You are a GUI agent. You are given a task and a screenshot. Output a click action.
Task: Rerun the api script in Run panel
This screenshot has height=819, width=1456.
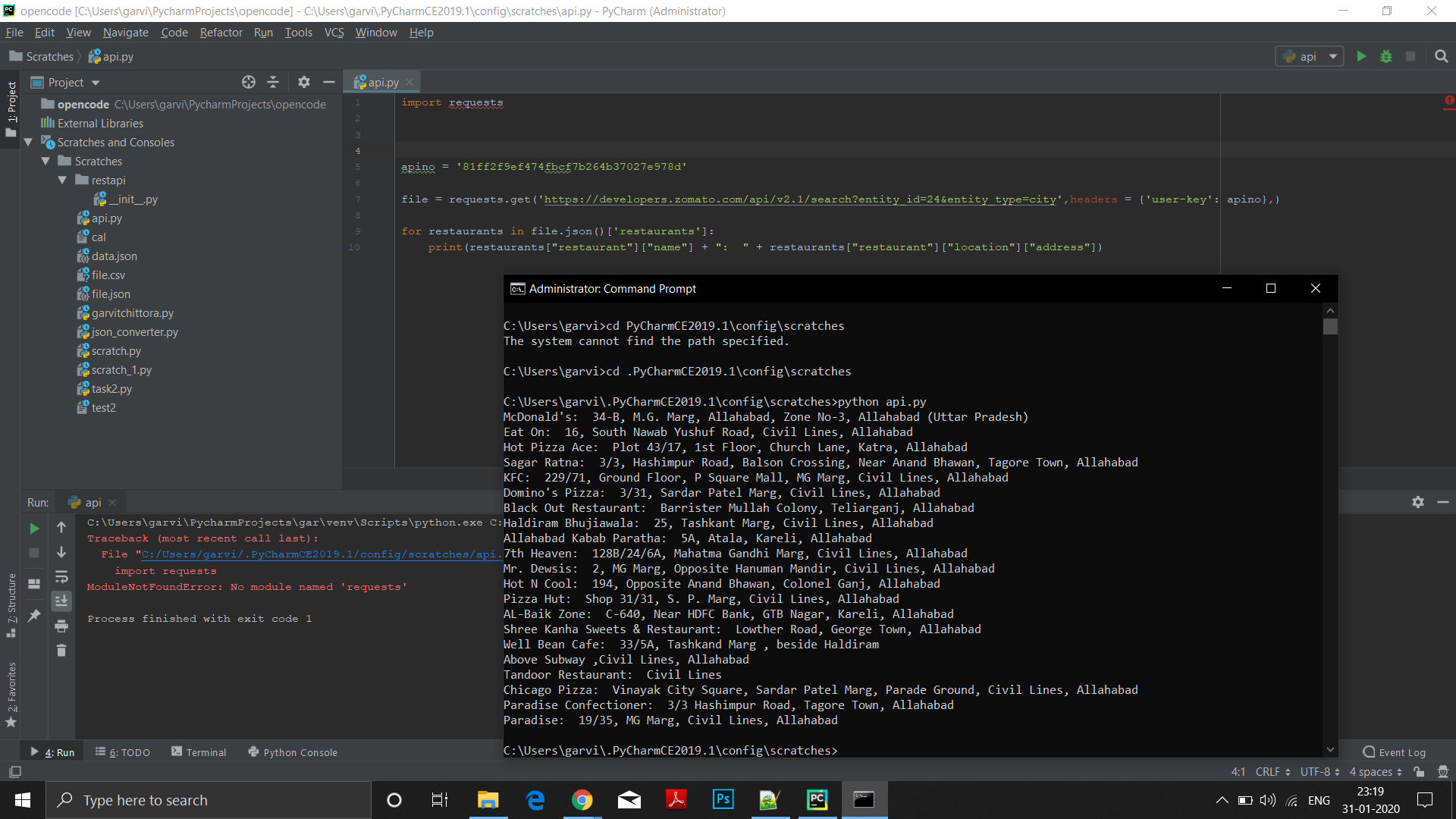point(34,529)
